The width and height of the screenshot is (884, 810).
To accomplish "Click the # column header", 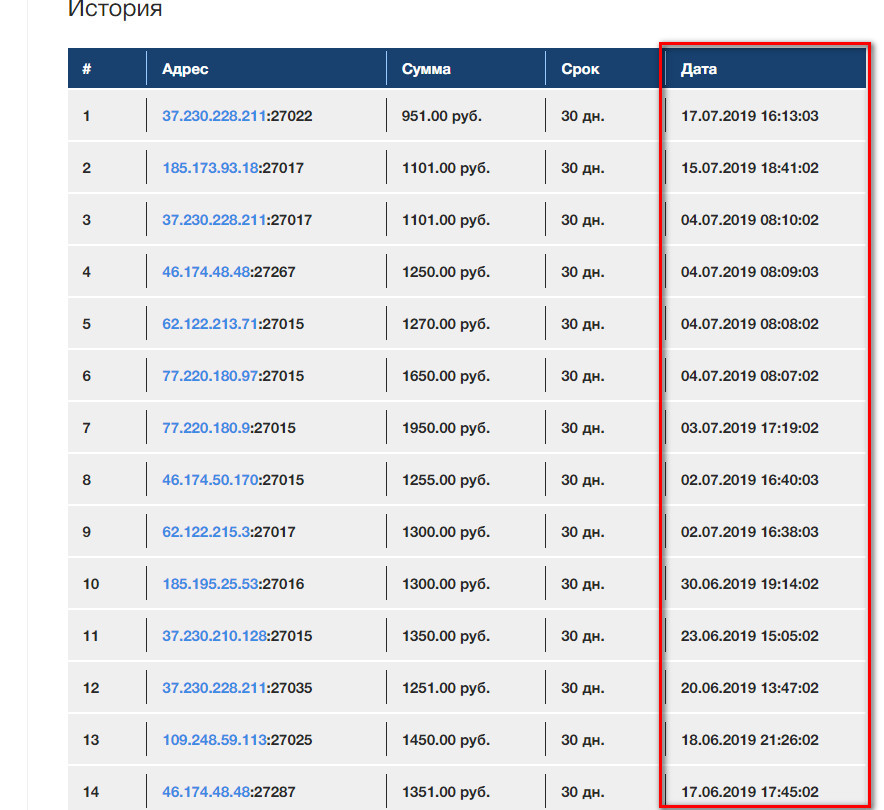I will (x=86, y=69).
